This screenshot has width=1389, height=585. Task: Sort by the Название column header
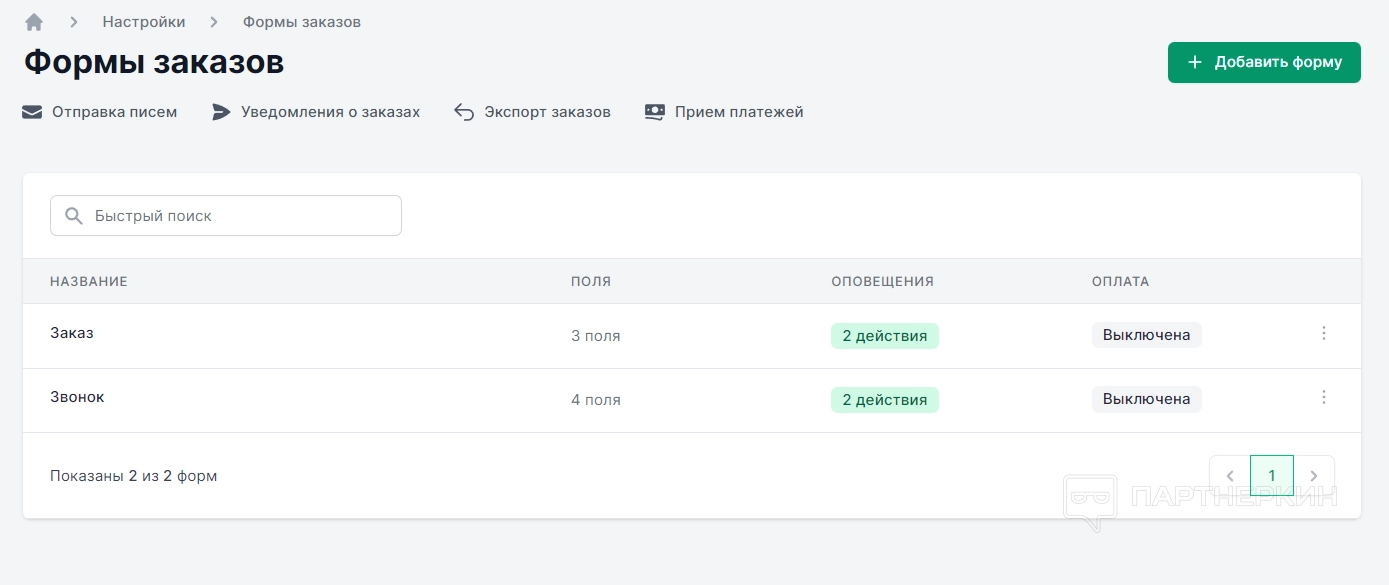[x=89, y=282]
